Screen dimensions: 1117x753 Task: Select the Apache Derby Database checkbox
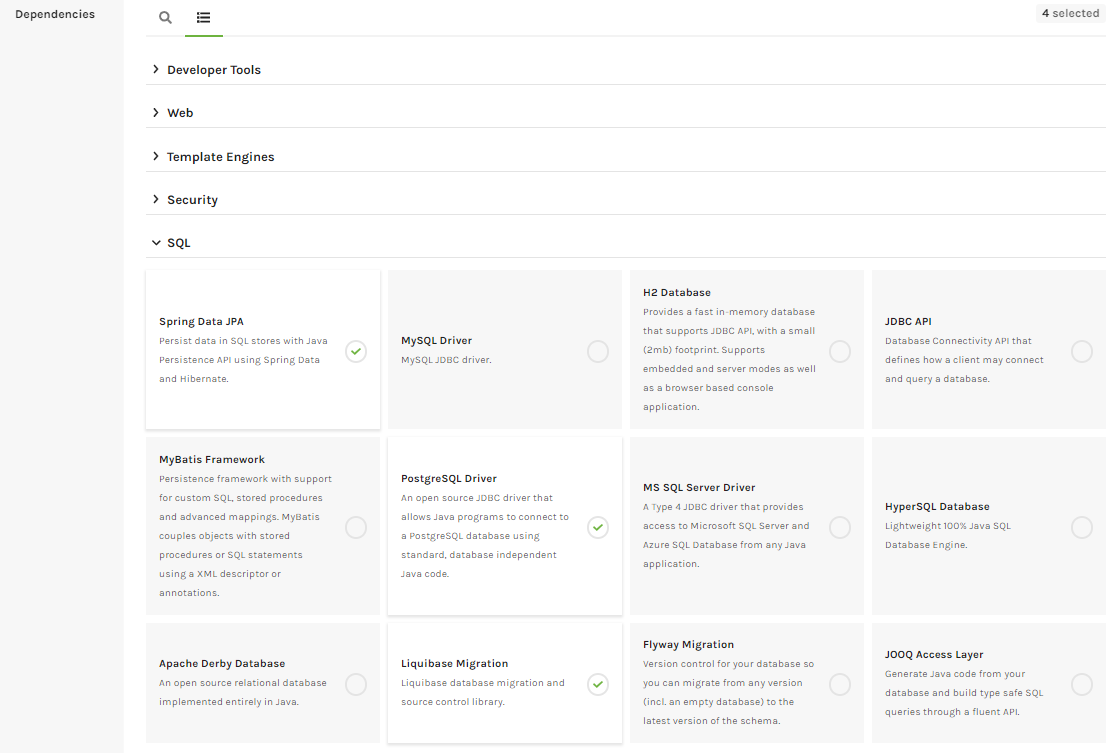coord(356,685)
